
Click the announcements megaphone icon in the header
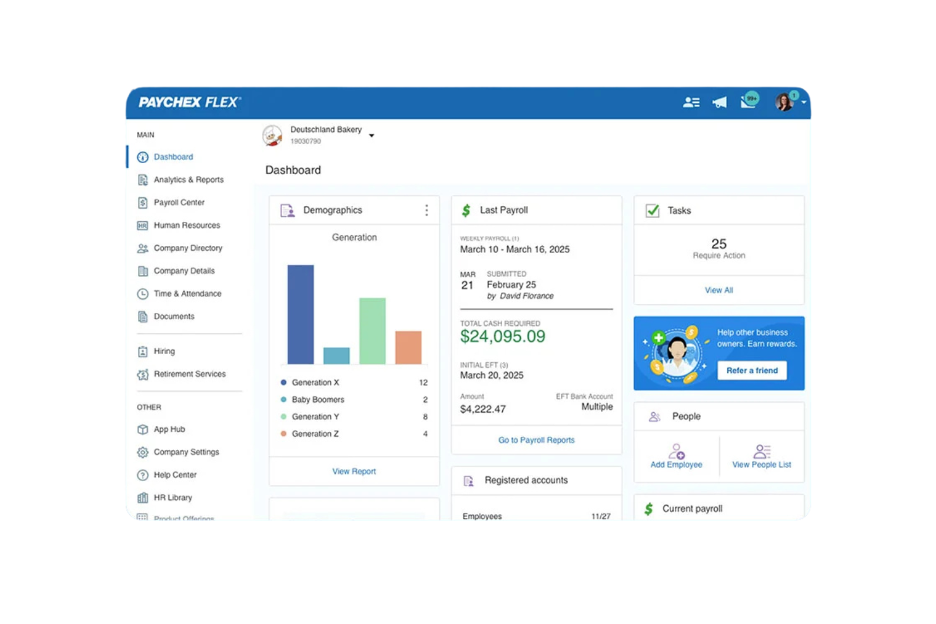point(720,102)
